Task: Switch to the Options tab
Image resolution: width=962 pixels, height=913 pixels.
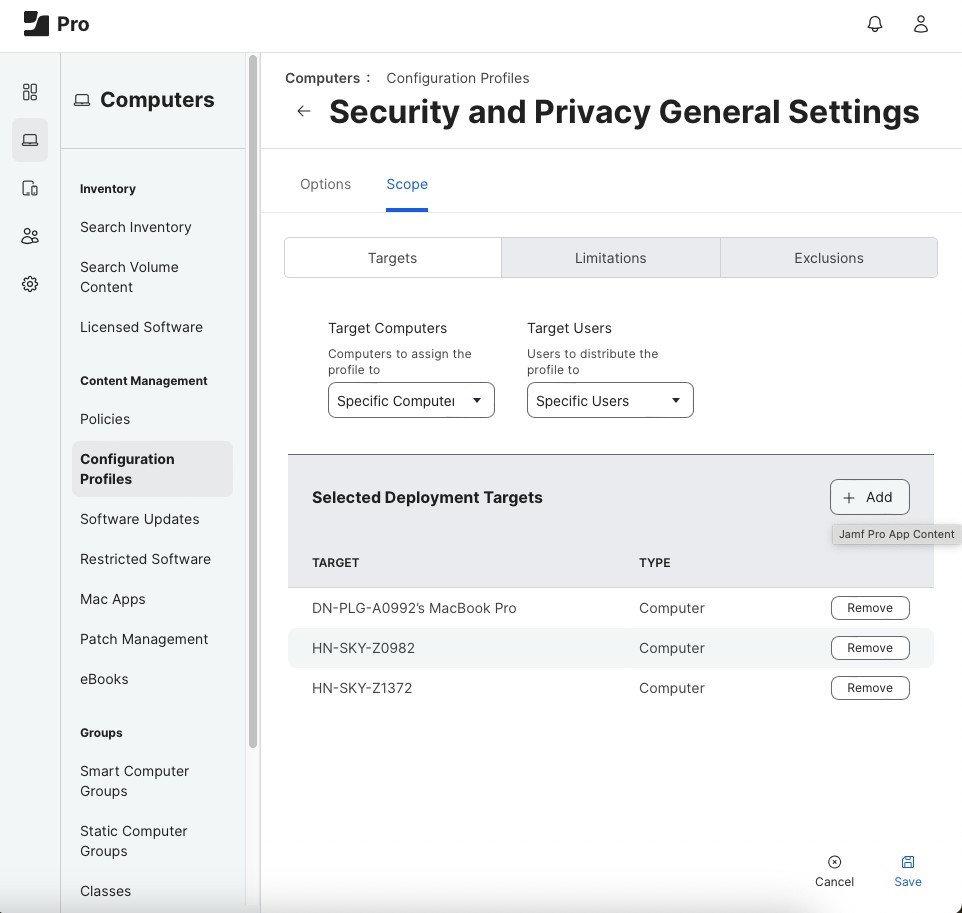Action: pos(325,184)
